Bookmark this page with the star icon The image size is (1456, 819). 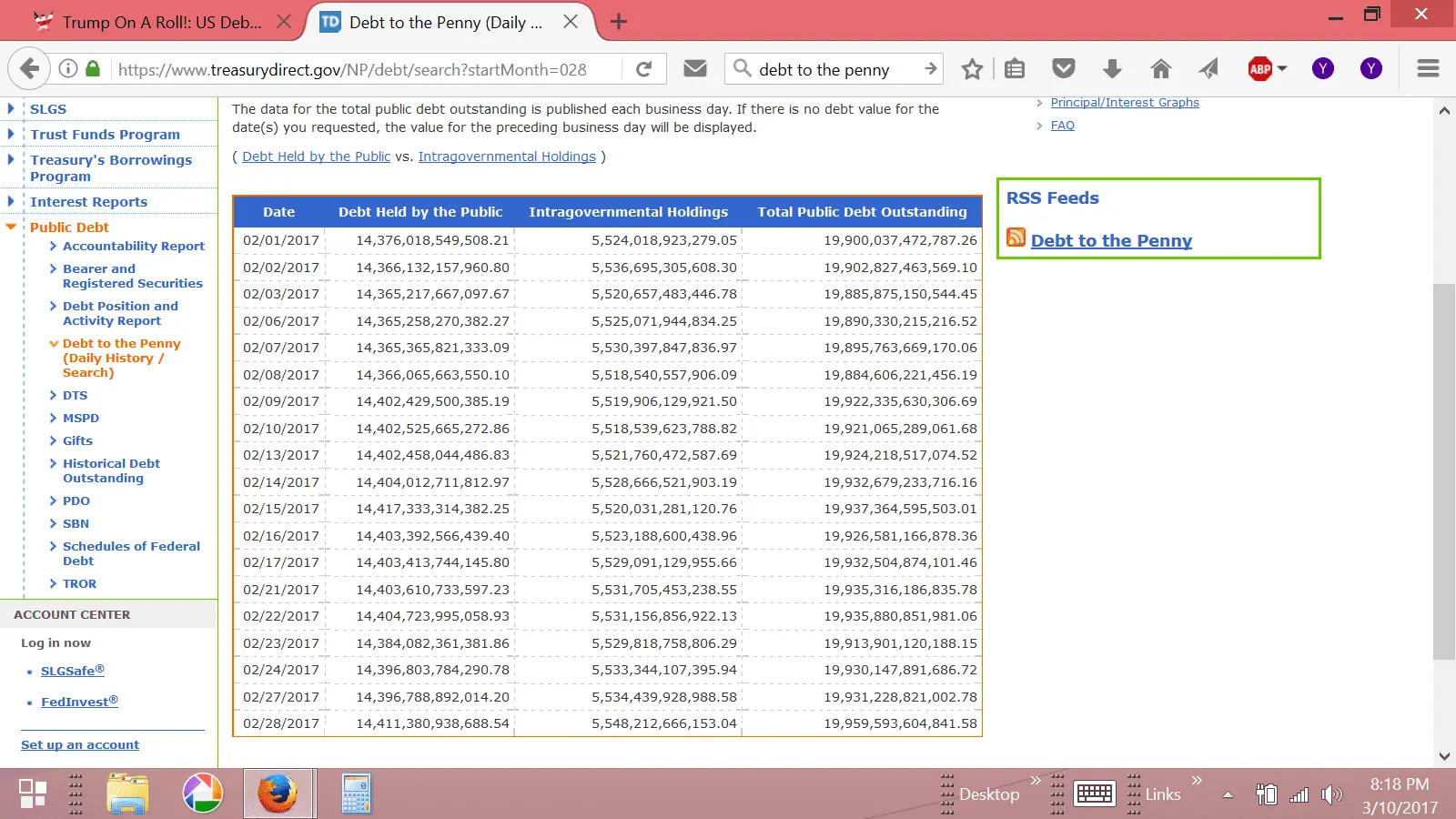972,69
